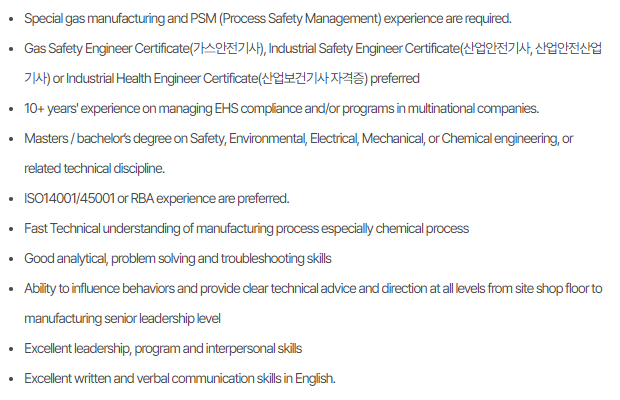The width and height of the screenshot is (620, 400).
Task: Click the text 'Special gas manufacturing and PSM'
Action: coord(121,19)
